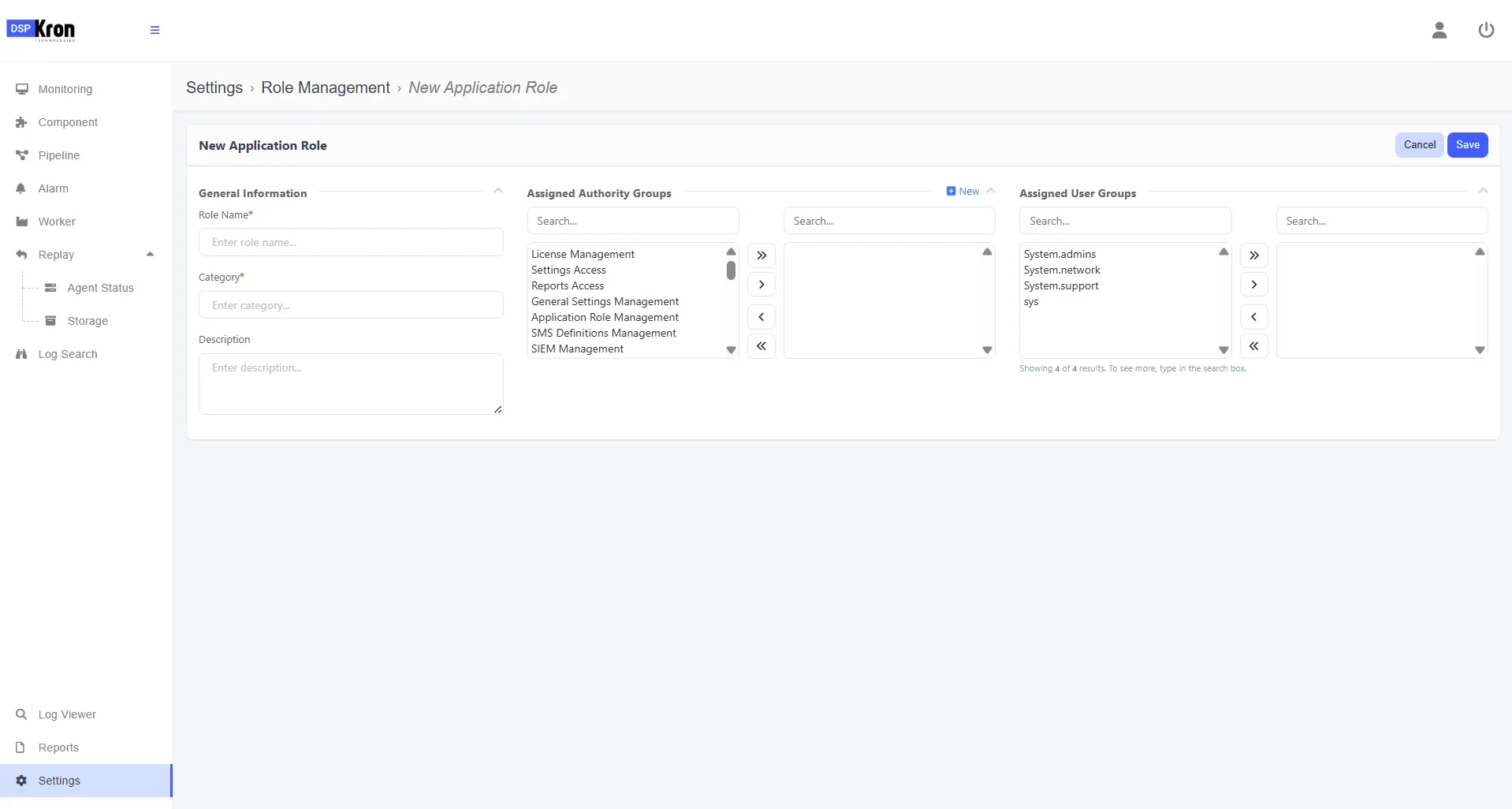Click the power logout icon
This screenshot has width=1512, height=809.
(1486, 30)
